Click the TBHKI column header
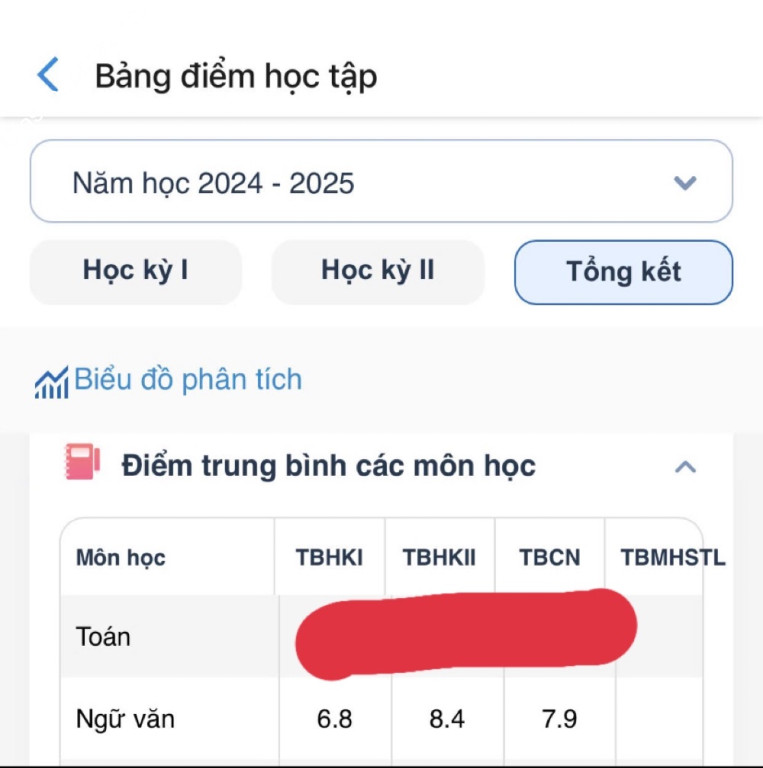This screenshot has height=768, width=763. point(329,558)
